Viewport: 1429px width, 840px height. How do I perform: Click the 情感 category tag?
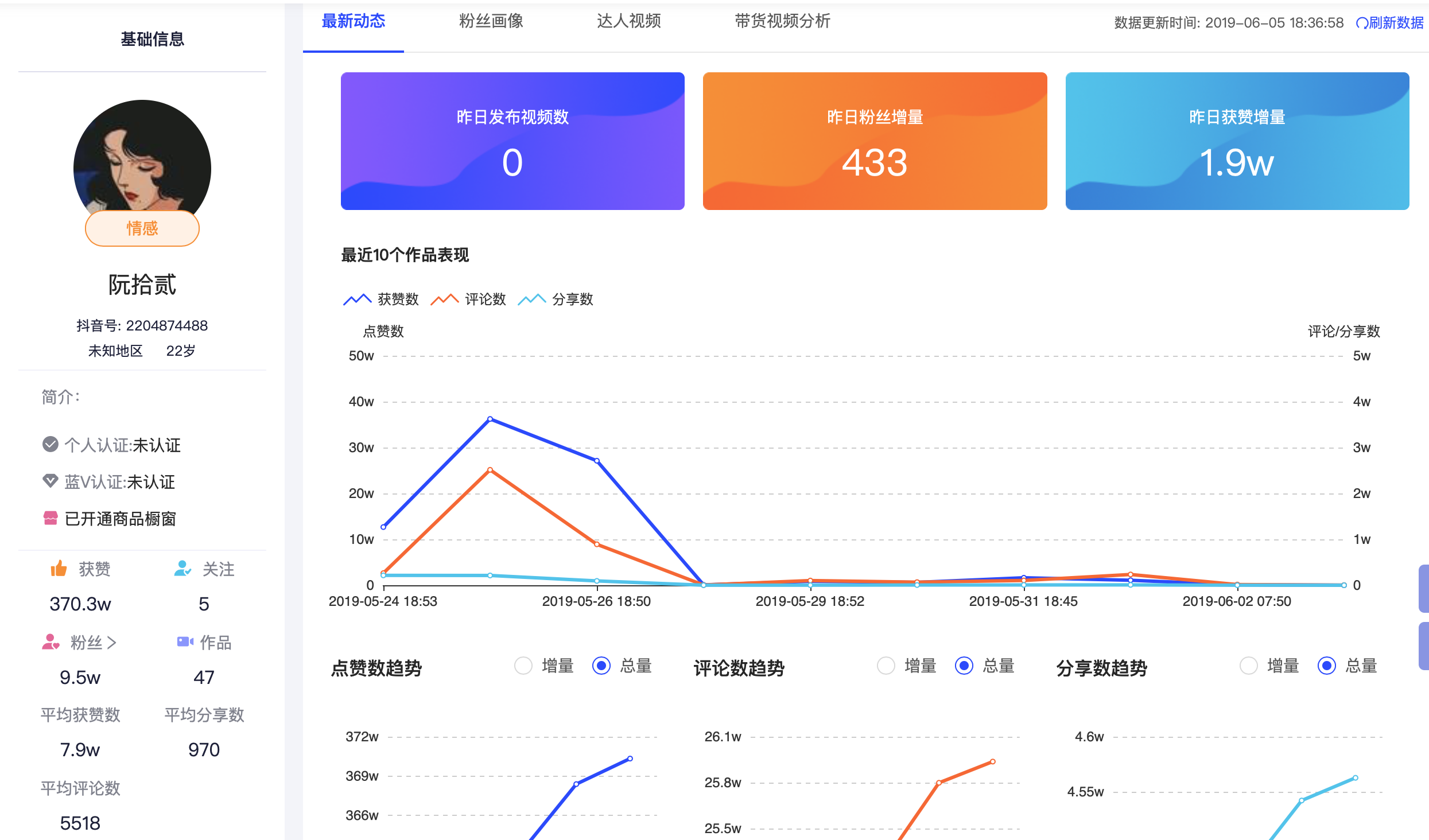(x=142, y=228)
